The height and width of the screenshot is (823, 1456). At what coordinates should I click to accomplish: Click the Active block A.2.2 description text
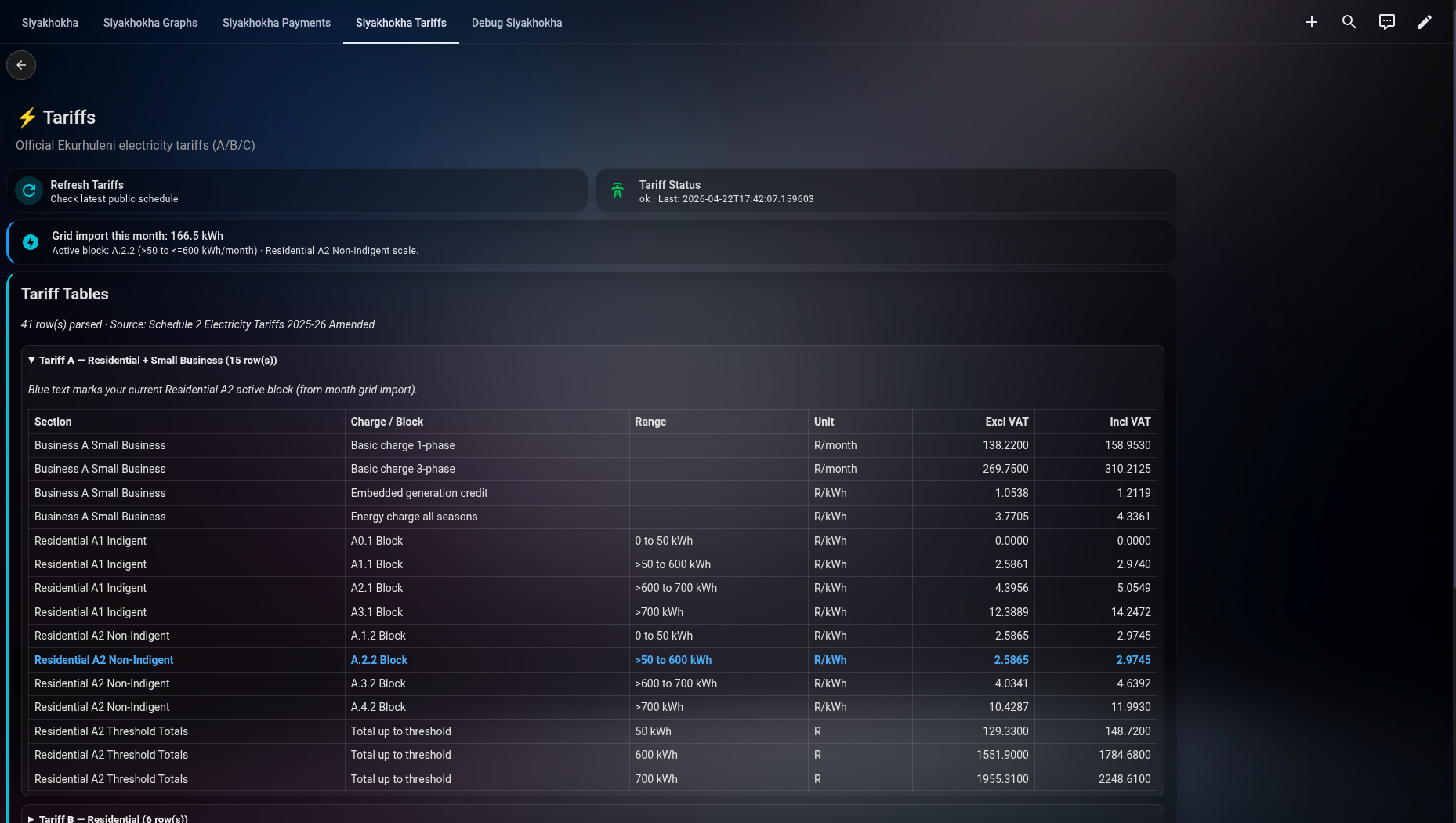[235, 251]
